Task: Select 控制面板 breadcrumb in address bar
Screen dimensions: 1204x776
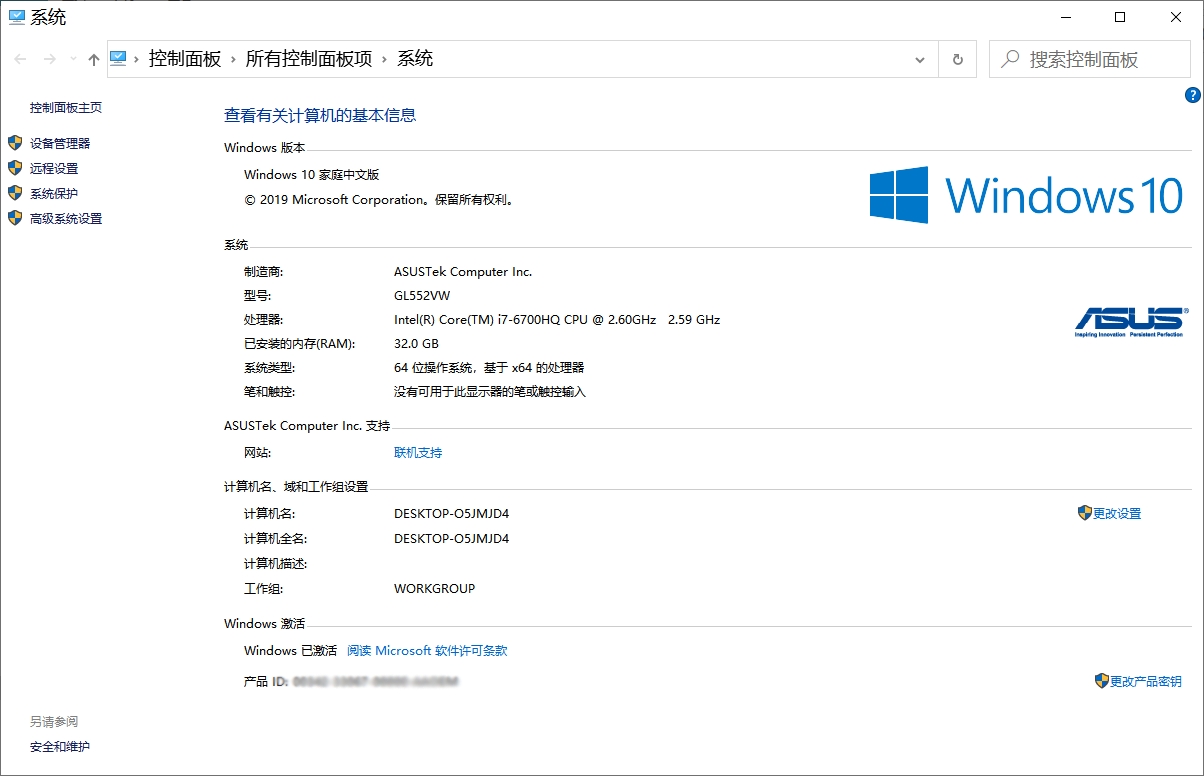Action: [185, 59]
